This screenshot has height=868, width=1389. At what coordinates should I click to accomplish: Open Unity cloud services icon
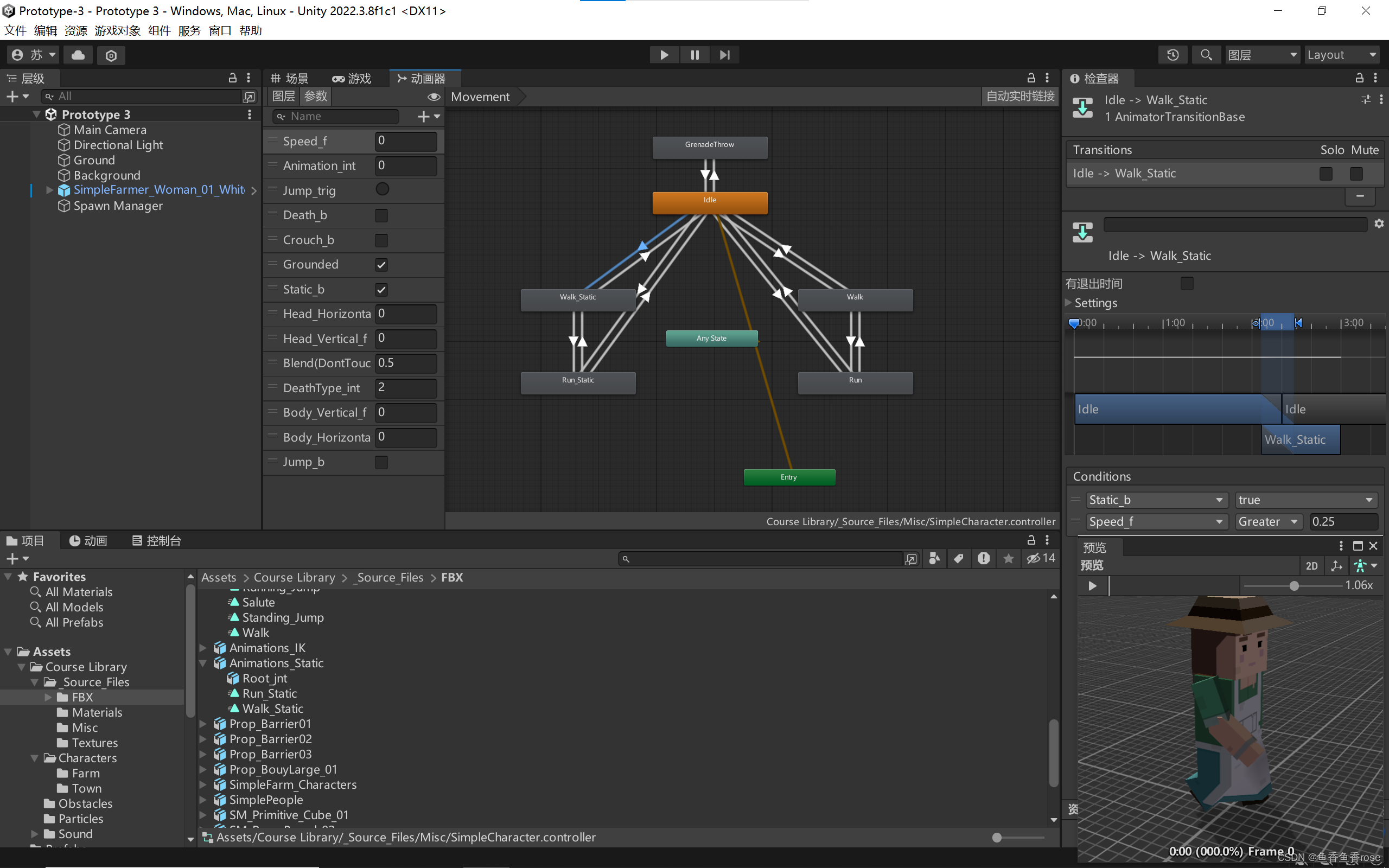pos(78,55)
